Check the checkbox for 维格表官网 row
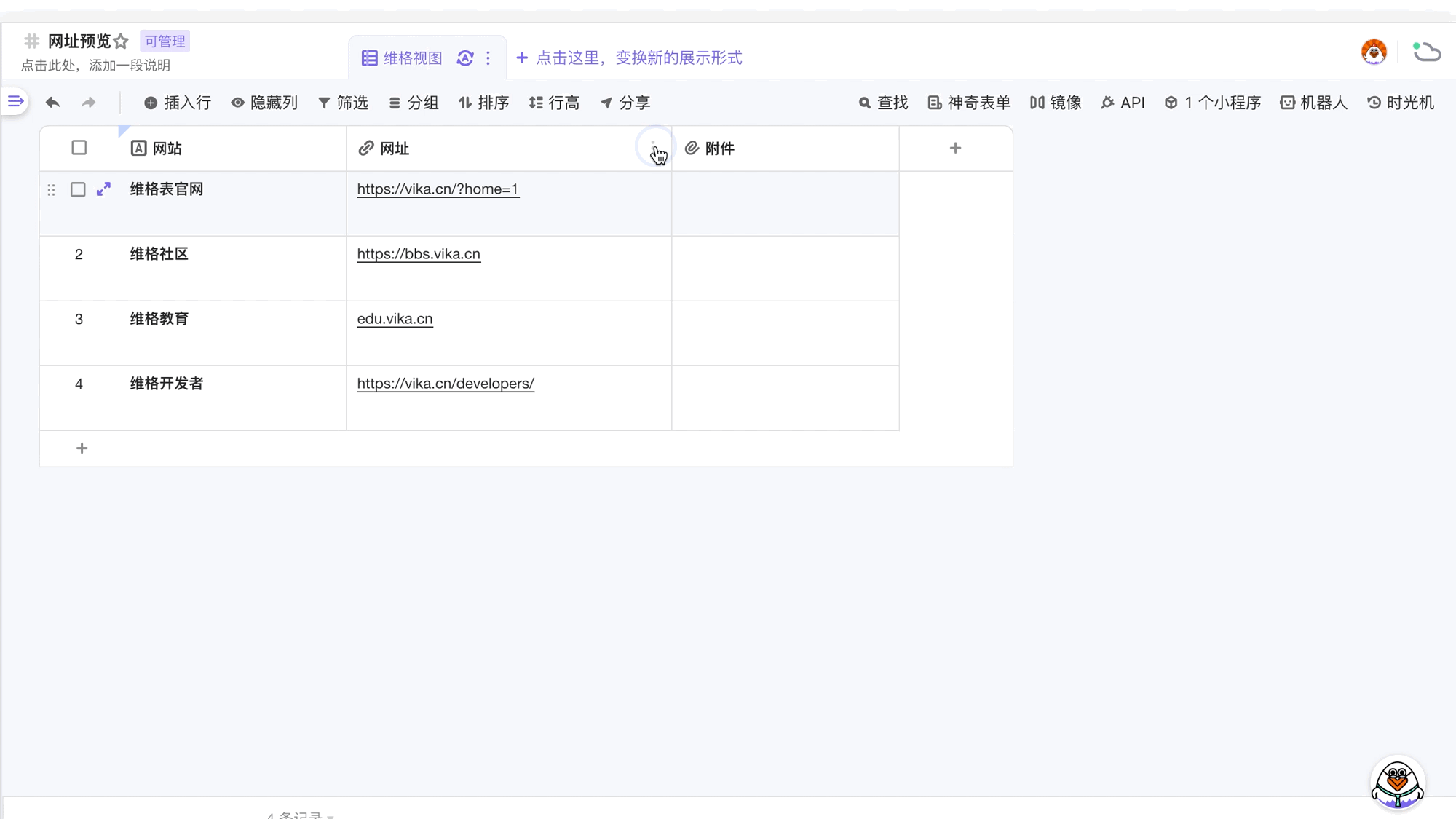This screenshot has height=819, width=1456. tap(78, 190)
